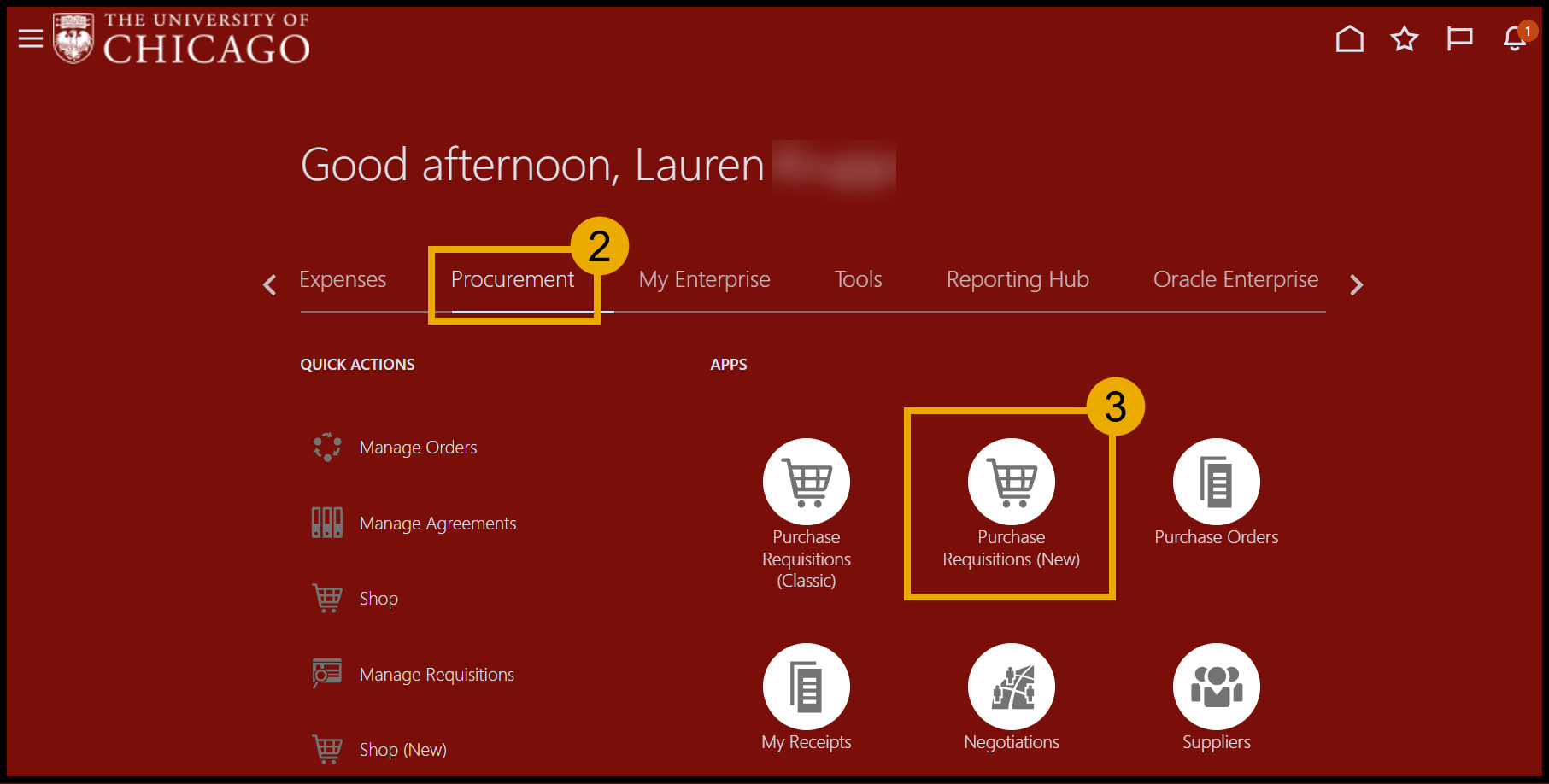Image resolution: width=1549 pixels, height=784 pixels.
Task: Click the Suppliers label
Action: click(1217, 742)
